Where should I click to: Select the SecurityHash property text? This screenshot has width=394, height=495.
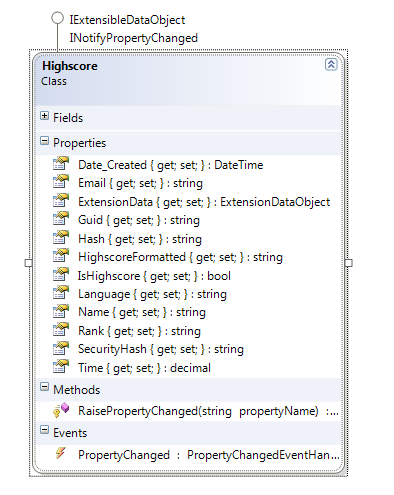point(161,350)
